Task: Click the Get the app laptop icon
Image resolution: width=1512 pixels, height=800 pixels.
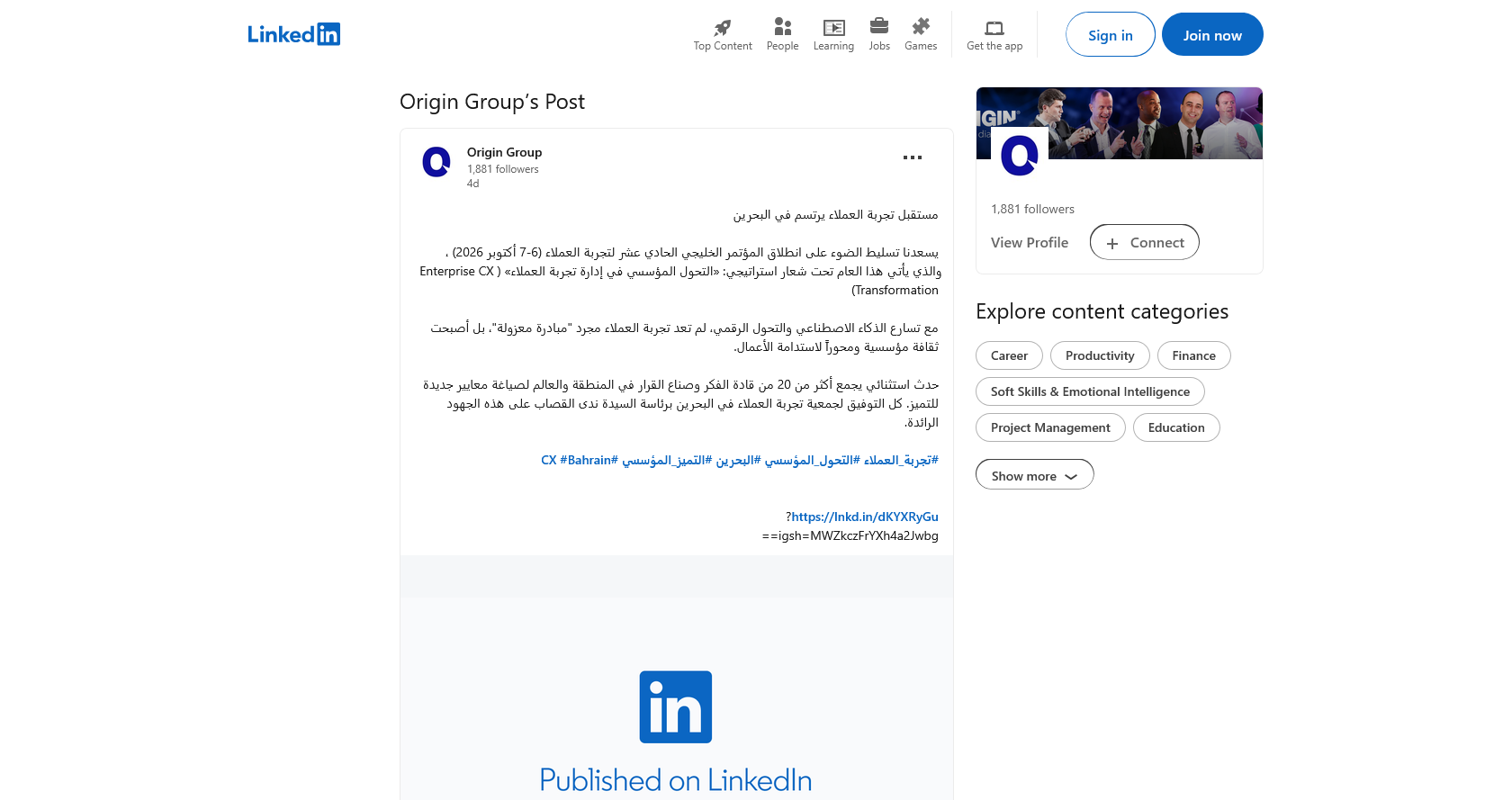Action: [994, 28]
